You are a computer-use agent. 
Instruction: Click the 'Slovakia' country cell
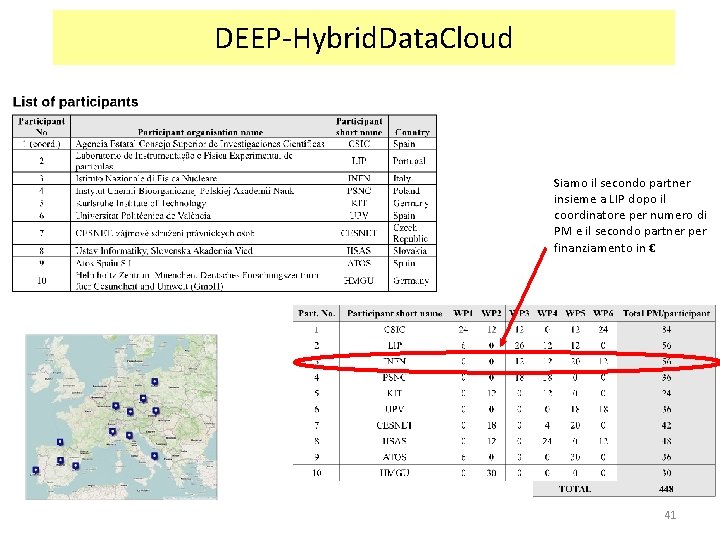tap(410, 251)
